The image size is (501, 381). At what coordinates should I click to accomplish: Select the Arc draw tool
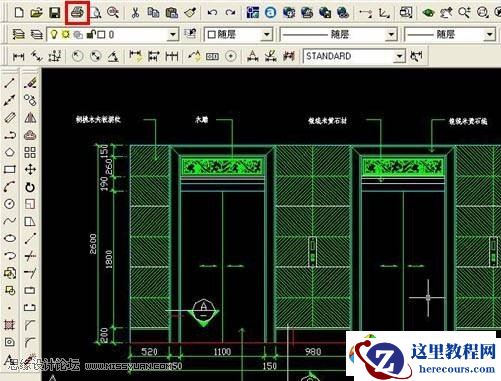point(10,187)
